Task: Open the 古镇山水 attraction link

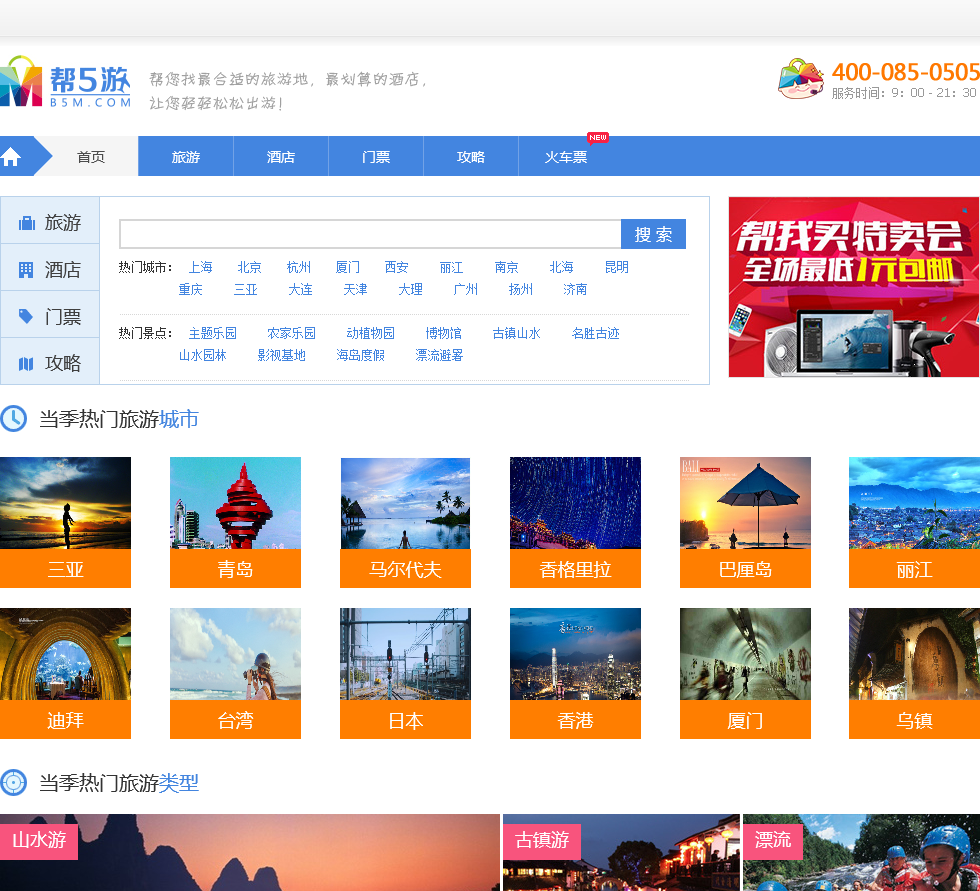Action: (516, 334)
